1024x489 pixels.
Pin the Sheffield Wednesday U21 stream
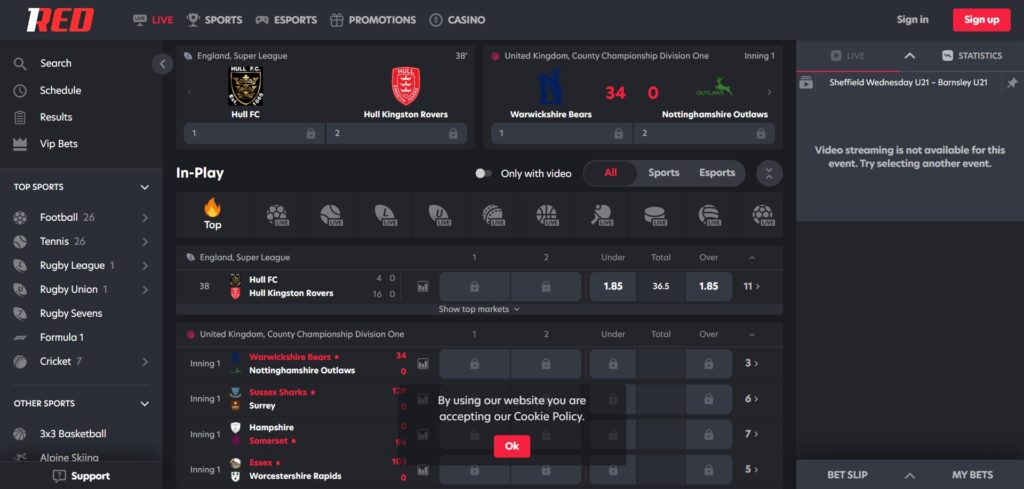pyautogui.click(x=1012, y=83)
